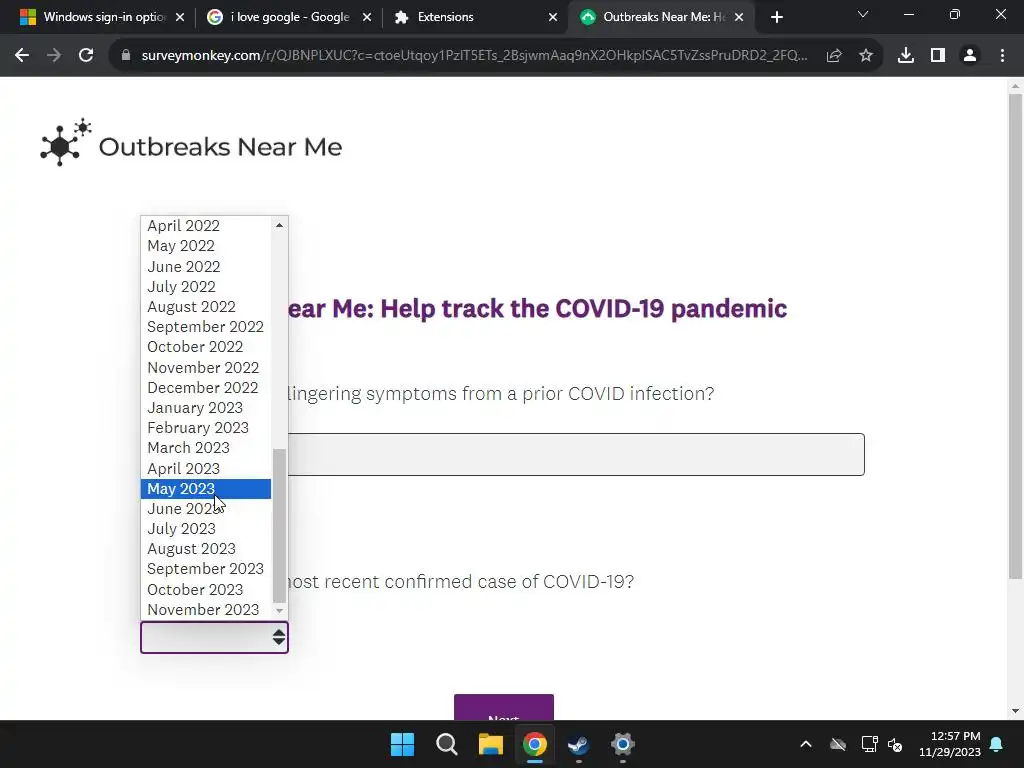1024x768 pixels.
Task: Pick March 2023 in dropdown
Action: pos(206,448)
